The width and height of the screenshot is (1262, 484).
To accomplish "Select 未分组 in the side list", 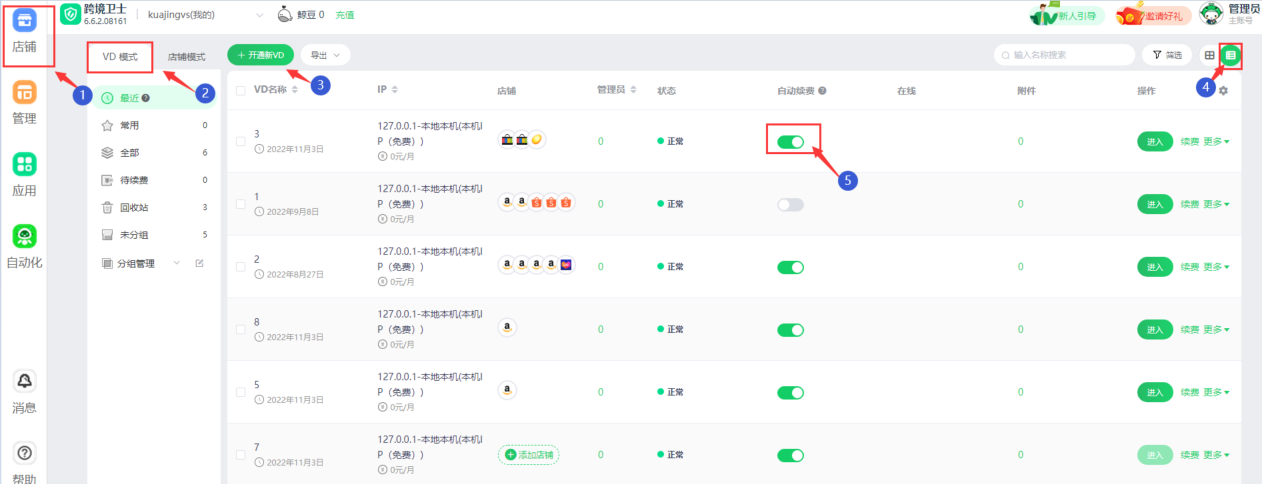I will 155,235.
